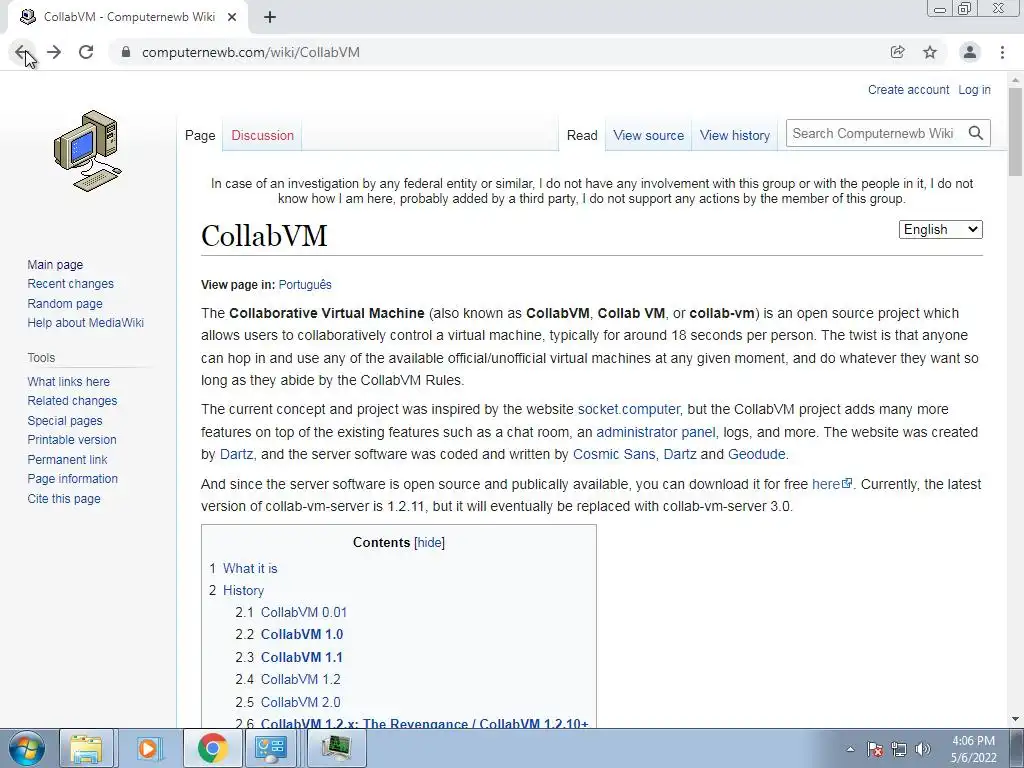Click the Permanent link entry
The width and height of the screenshot is (1024, 768).
coord(67,459)
